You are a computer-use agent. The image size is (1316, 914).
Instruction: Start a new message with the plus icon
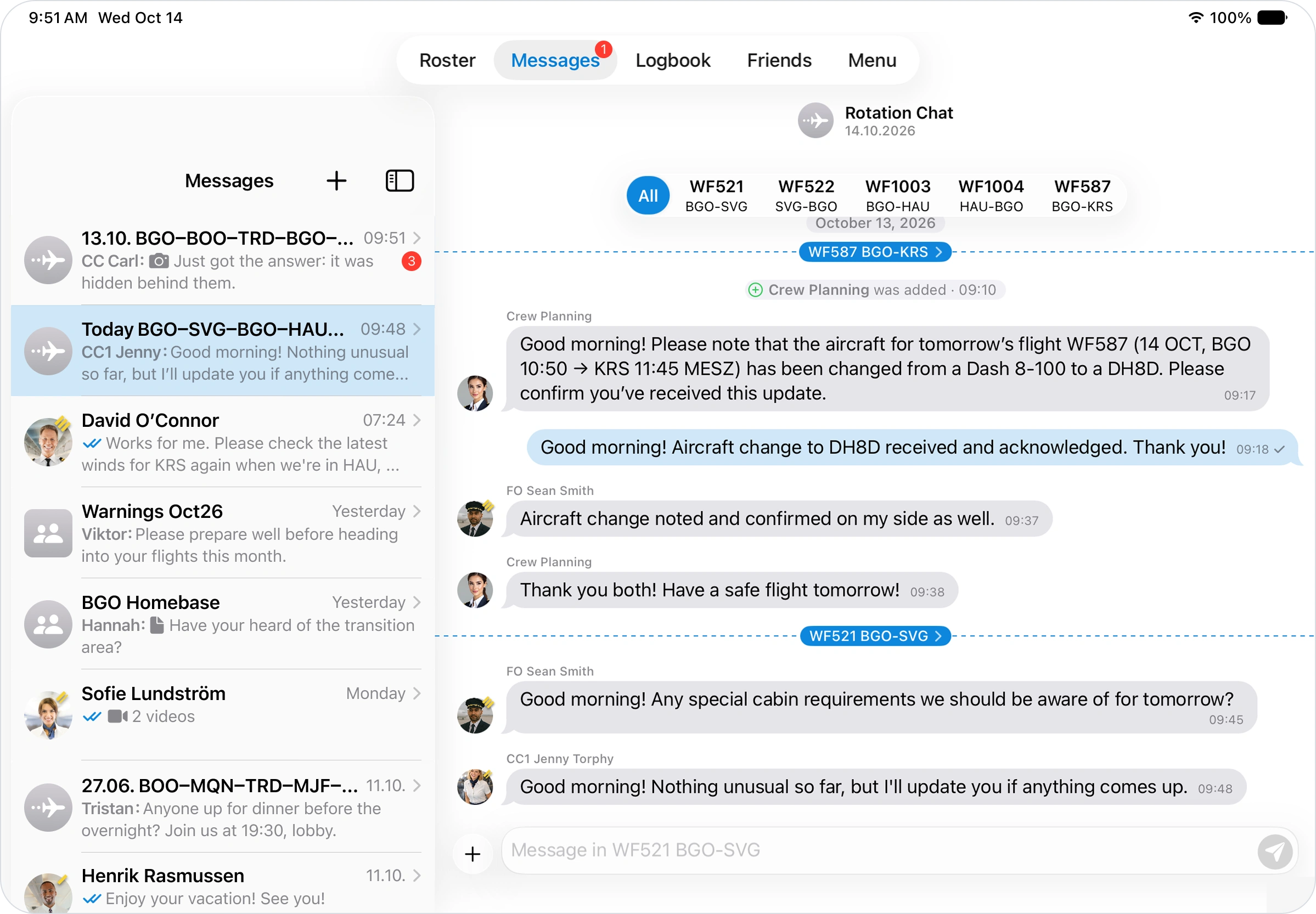click(336, 181)
